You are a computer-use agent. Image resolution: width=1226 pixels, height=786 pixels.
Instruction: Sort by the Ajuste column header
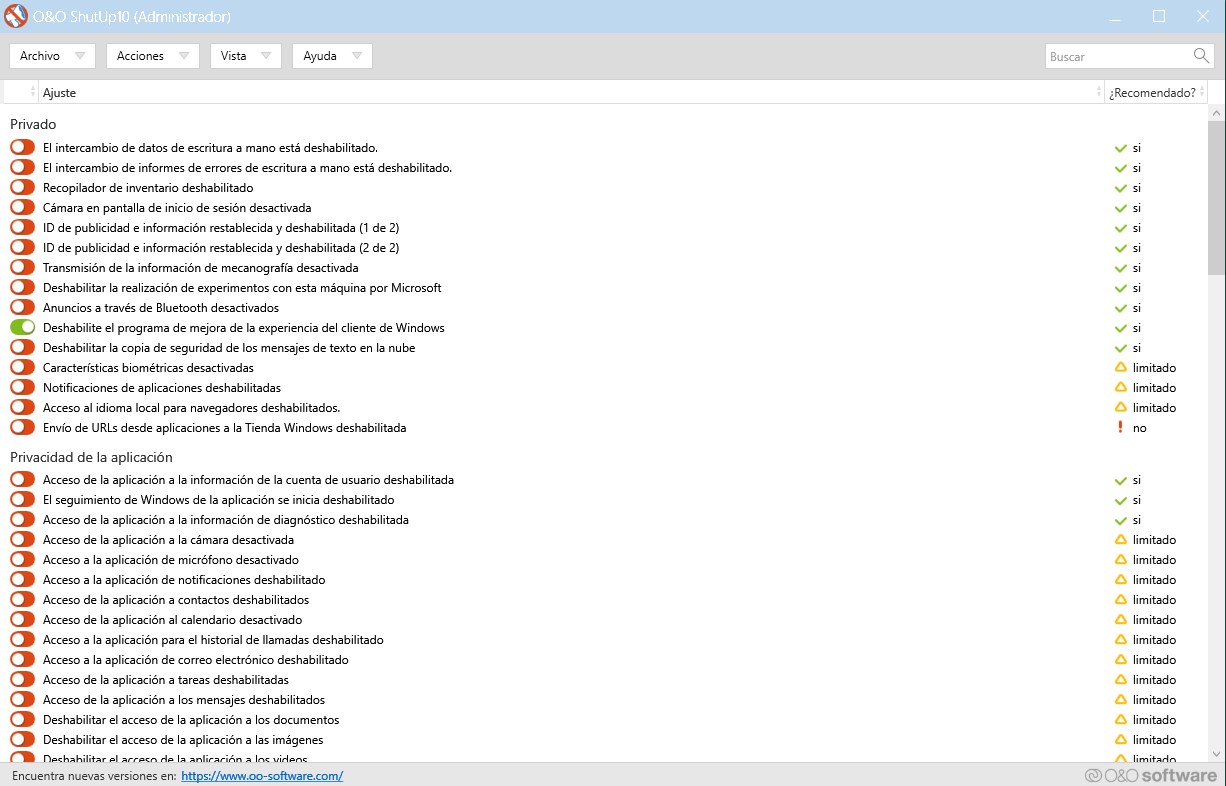(x=571, y=92)
